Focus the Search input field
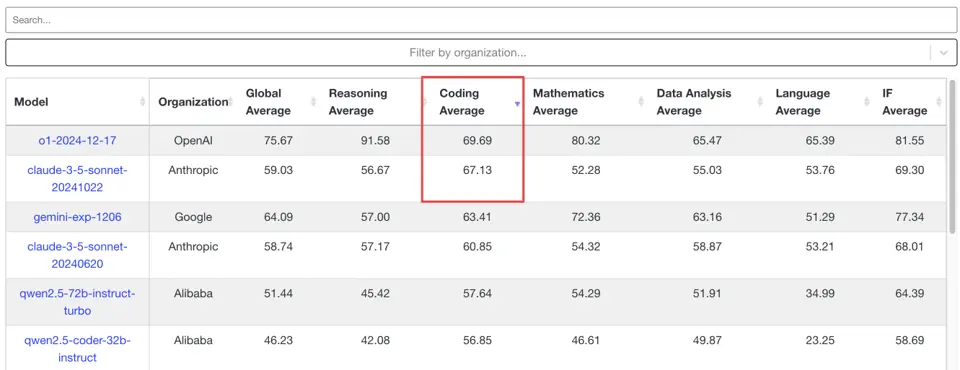Screen dimensions: 960x370 coord(480,20)
